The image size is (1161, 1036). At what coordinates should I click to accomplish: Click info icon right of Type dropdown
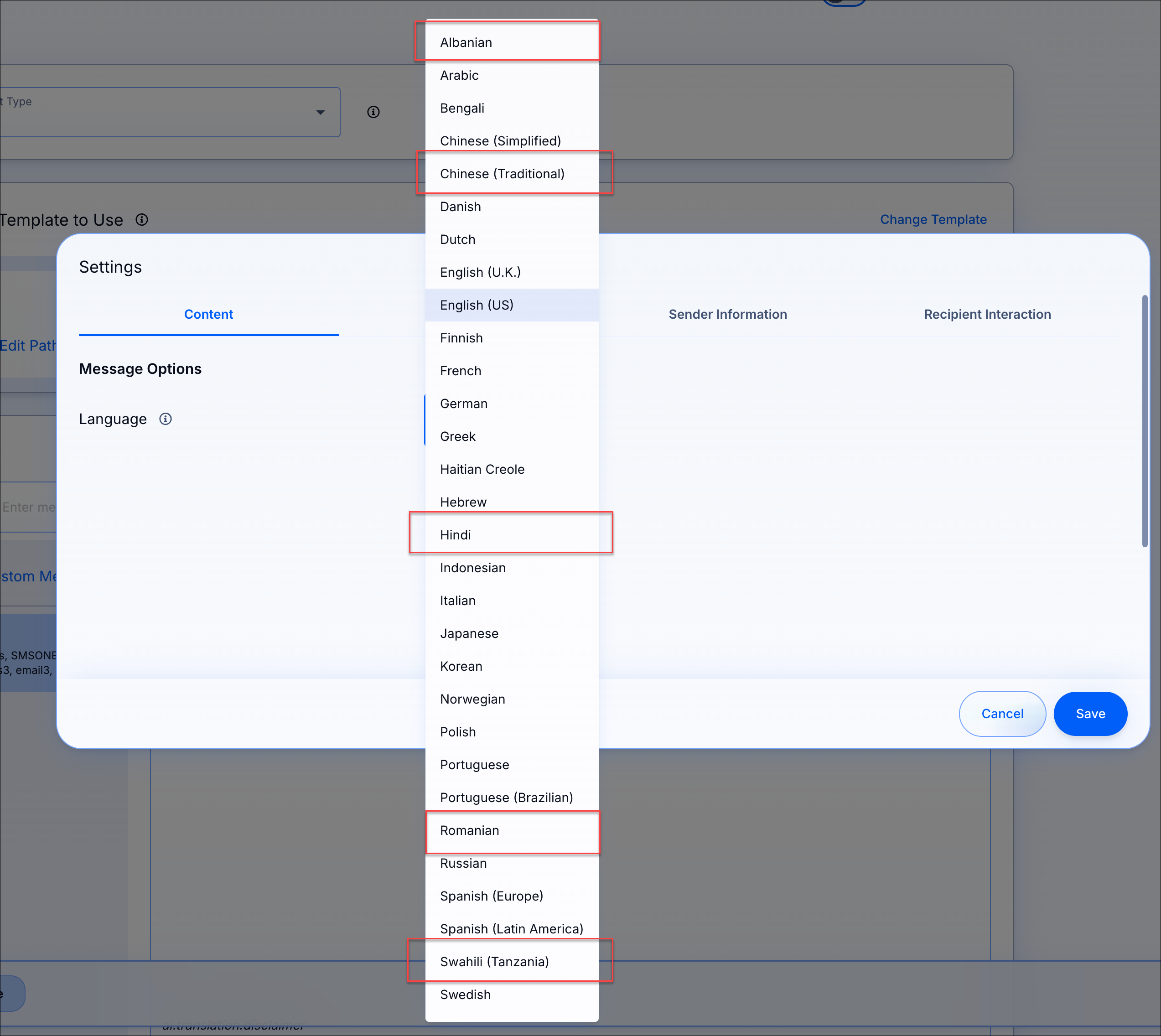(373, 112)
